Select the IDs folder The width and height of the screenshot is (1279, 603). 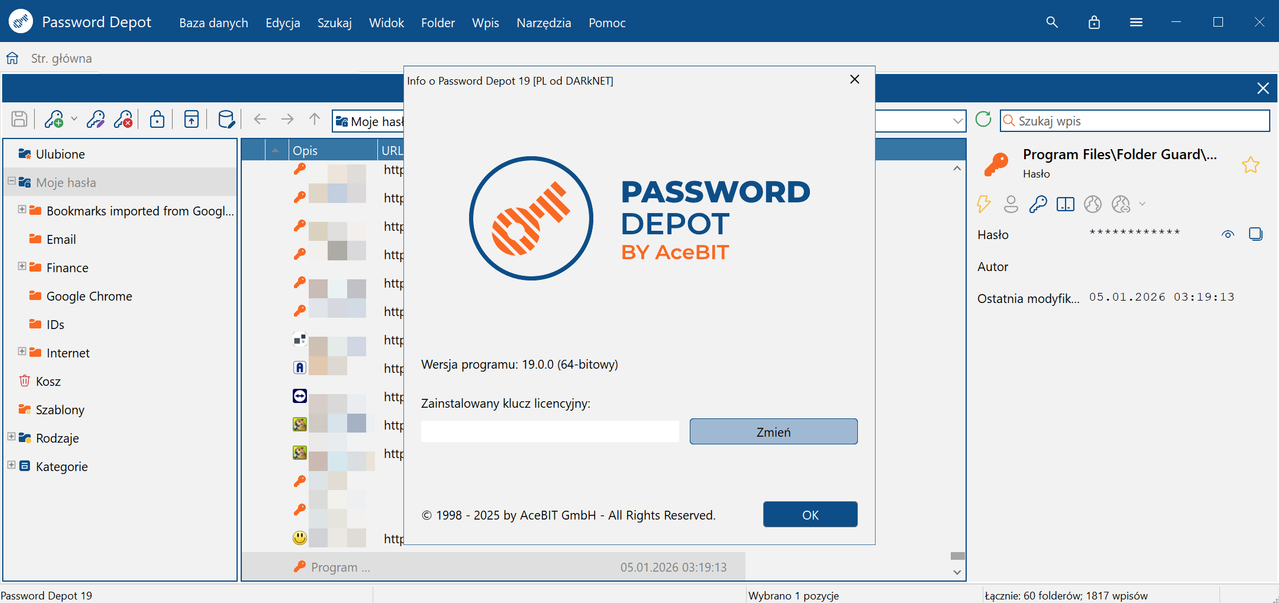[55, 324]
